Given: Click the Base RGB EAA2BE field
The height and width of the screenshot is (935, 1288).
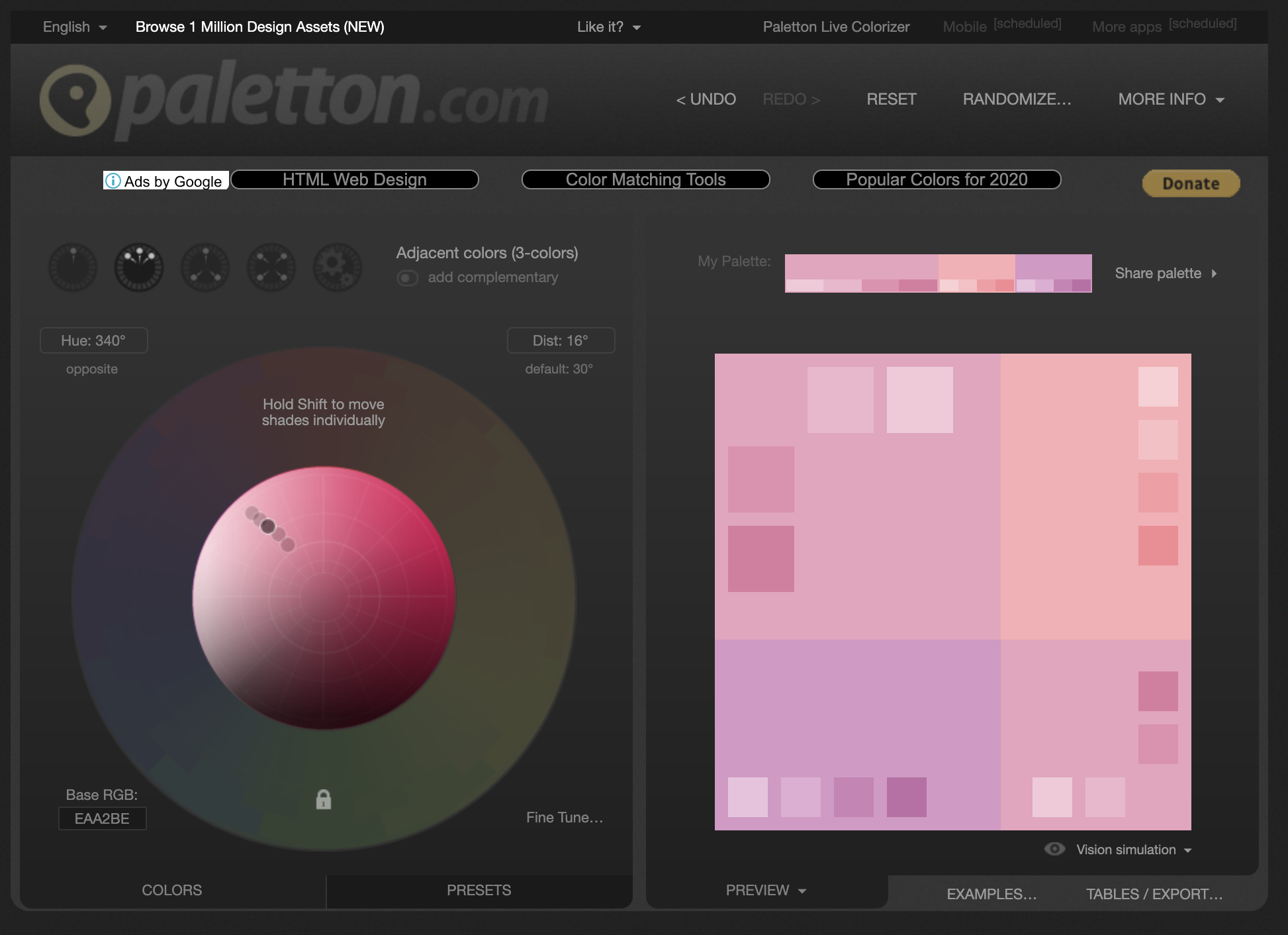Looking at the screenshot, I should coord(103,819).
